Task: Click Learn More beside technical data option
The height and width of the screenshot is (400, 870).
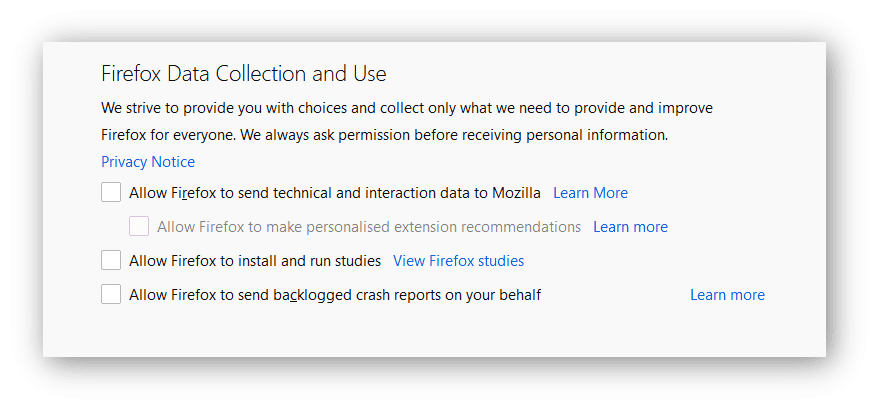Action: [x=590, y=193]
